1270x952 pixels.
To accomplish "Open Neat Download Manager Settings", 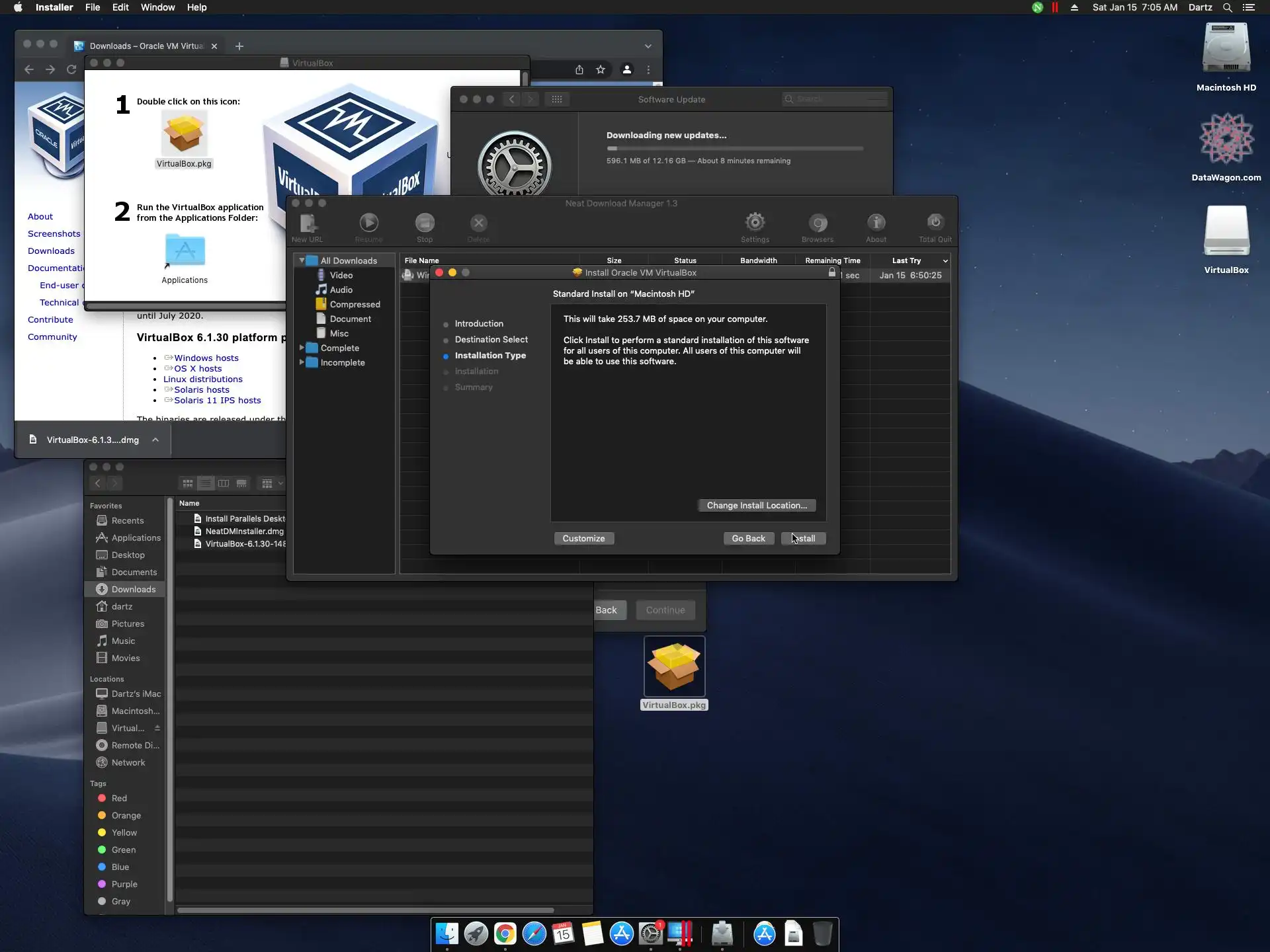I will point(755,223).
